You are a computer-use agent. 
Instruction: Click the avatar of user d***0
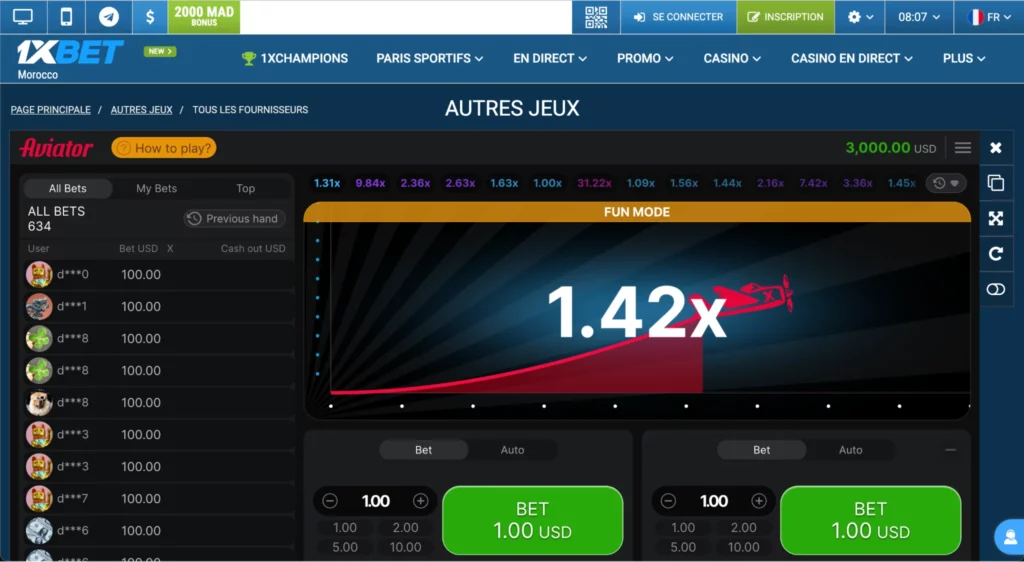39,274
